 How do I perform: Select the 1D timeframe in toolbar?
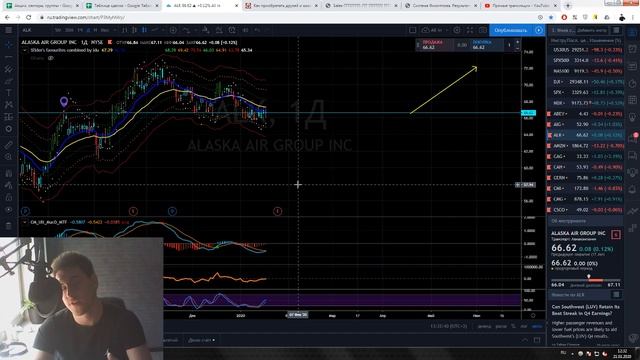coord(88,30)
